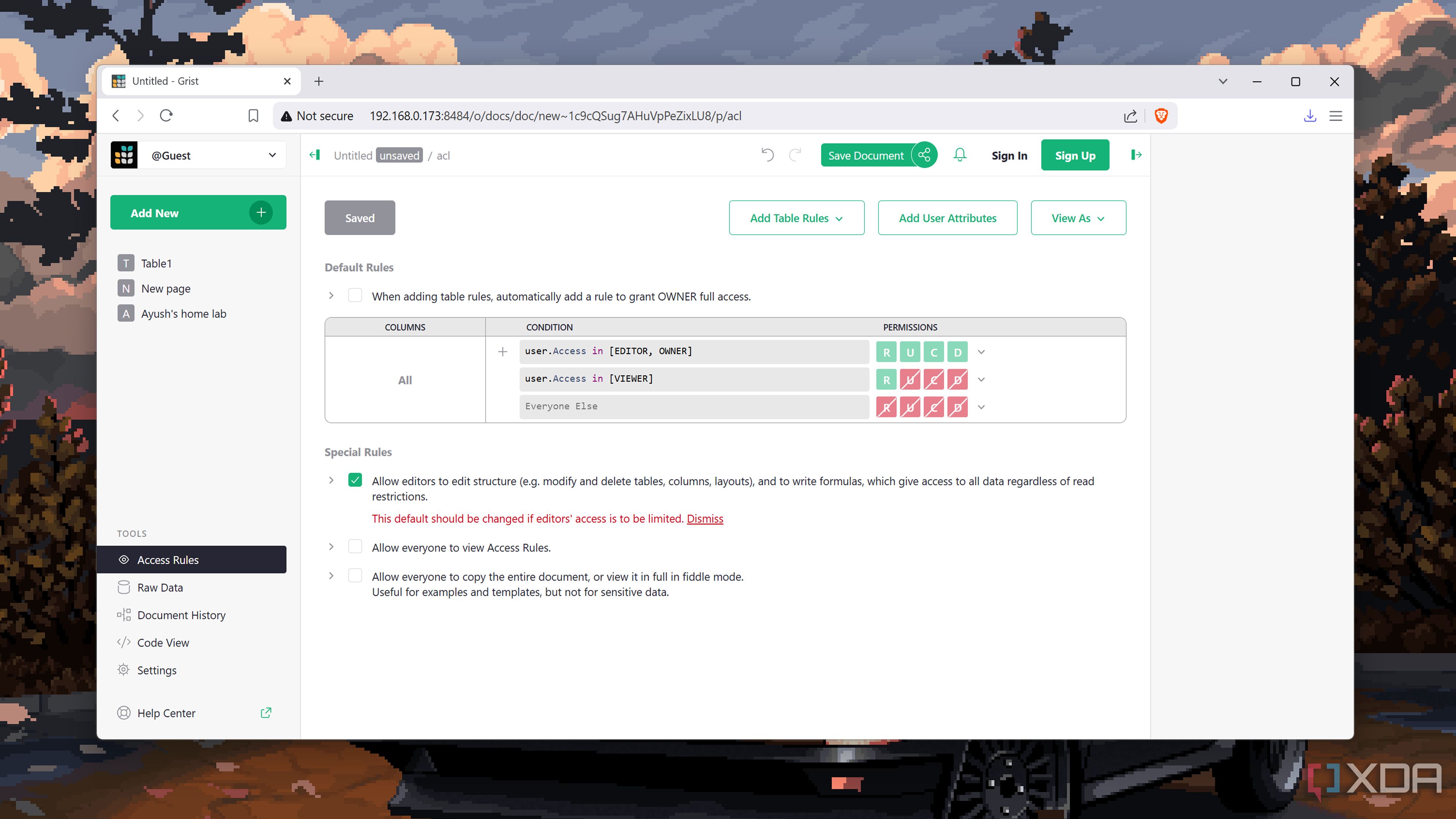Toggle denied Update permission for VIEWER rule
The image size is (1456, 819).
pos(910,380)
